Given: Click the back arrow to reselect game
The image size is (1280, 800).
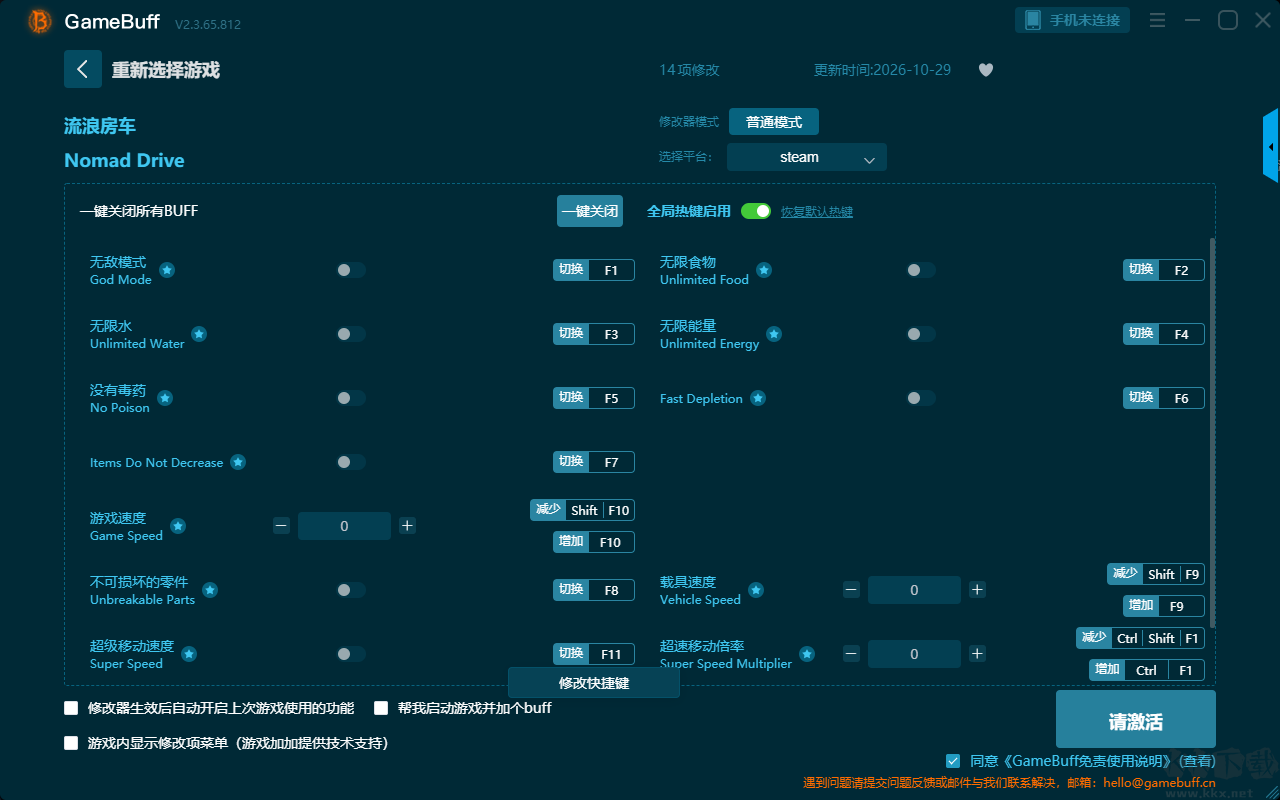Looking at the screenshot, I should pos(82,69).
